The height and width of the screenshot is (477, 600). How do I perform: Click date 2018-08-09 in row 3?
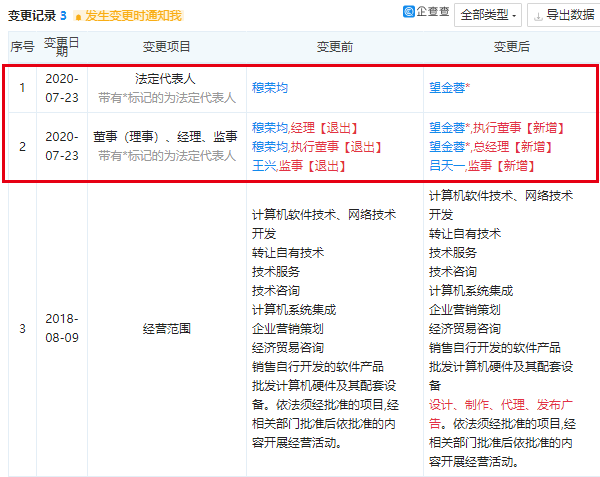pyautogui.click(x=62, y=328)
